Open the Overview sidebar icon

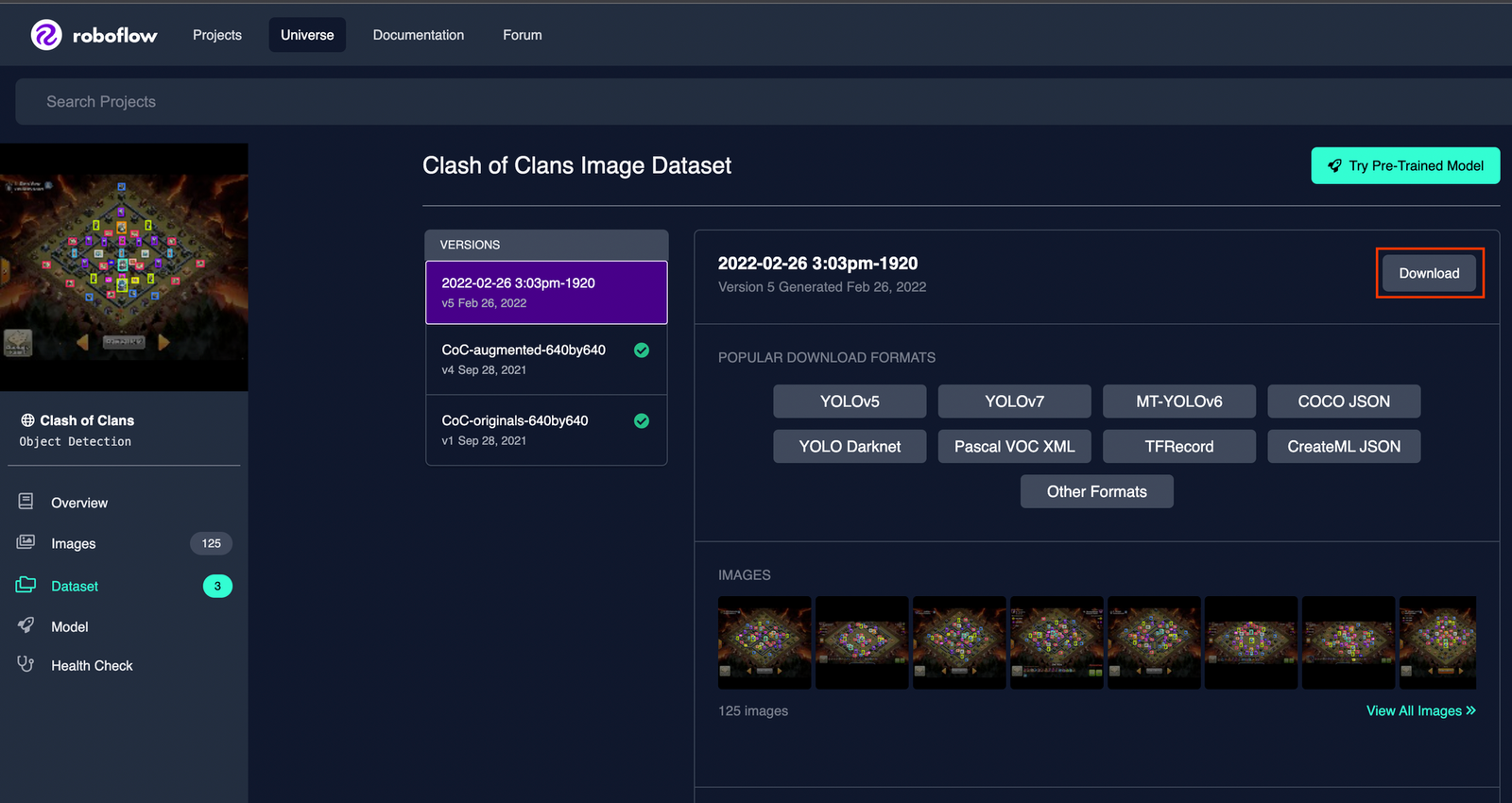[26, 502]
